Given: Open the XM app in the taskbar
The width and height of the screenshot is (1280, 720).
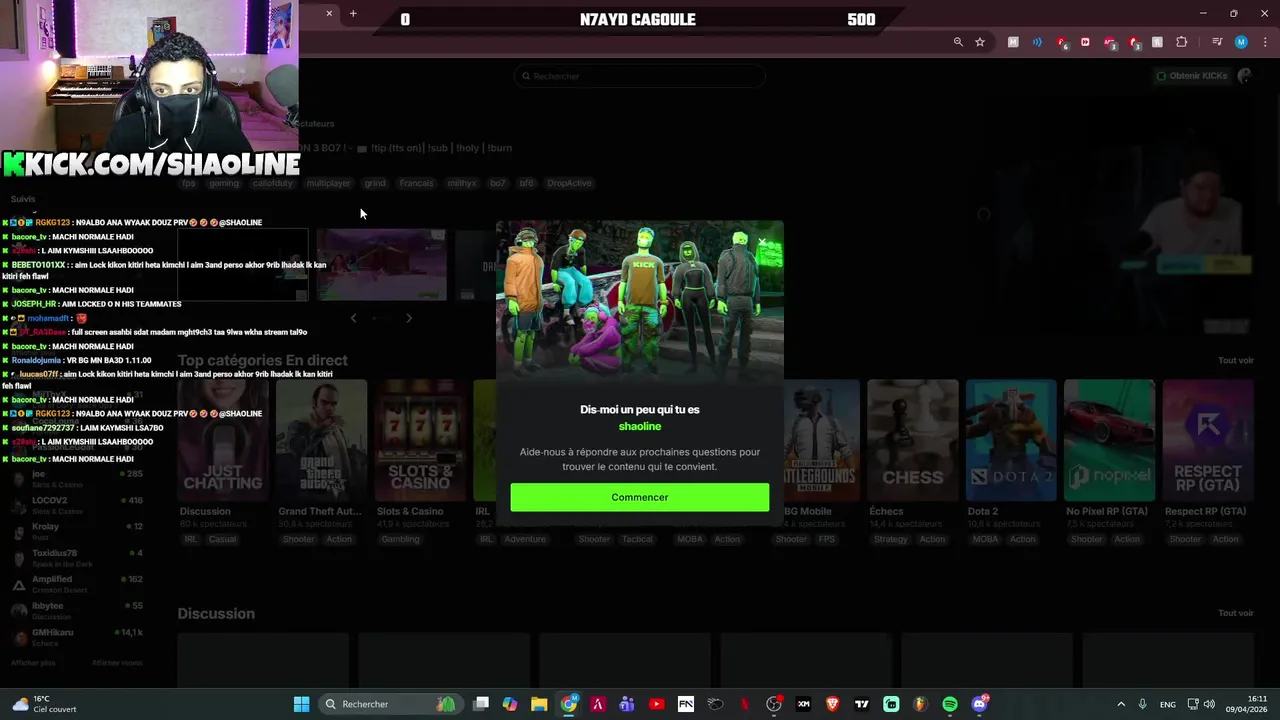Looking at the screenshot, I should pyautogui.click(x=803, y=704).
